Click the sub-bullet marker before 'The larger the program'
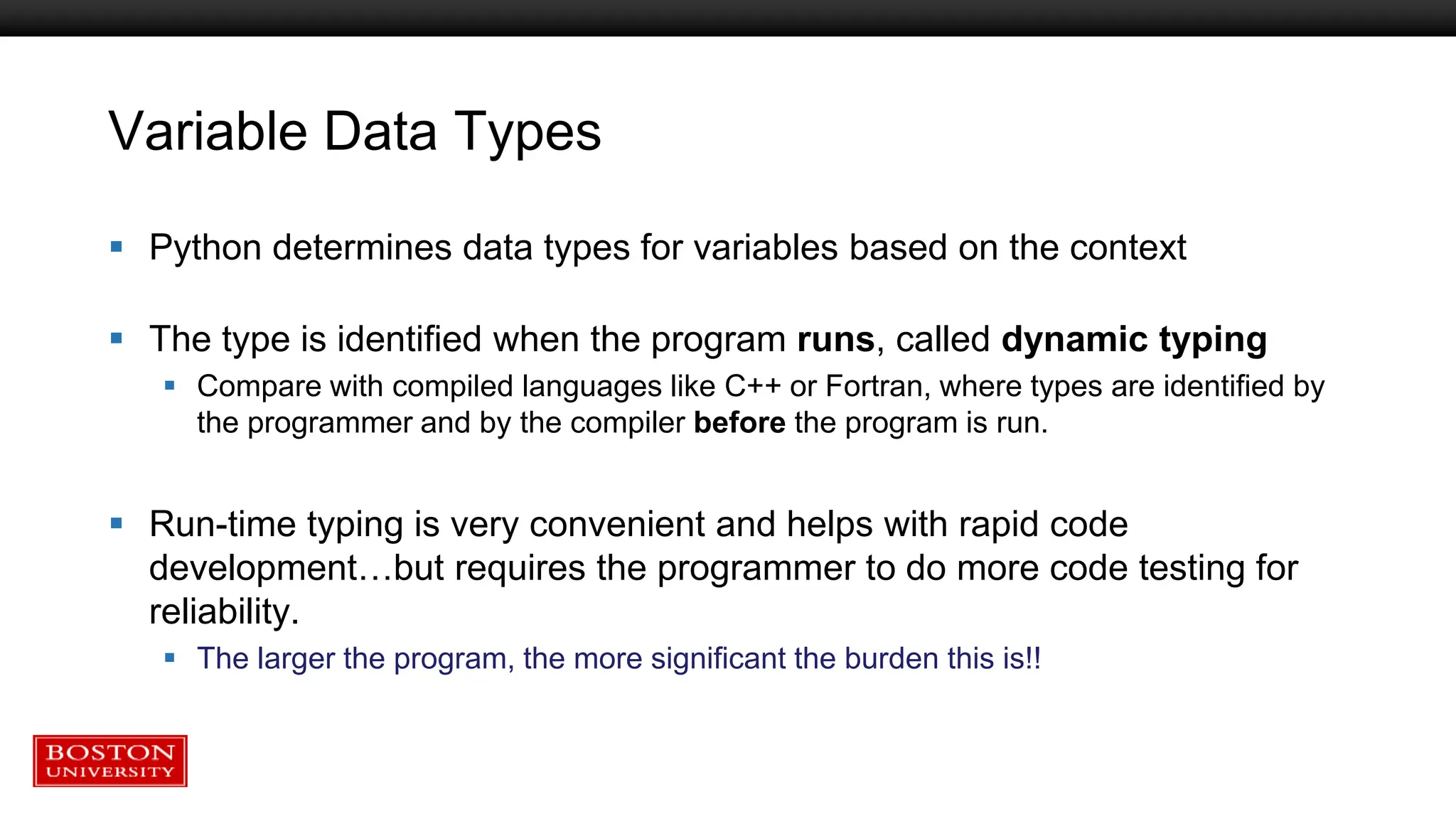This screenshot has width=1456, height=819. [169, 658]
